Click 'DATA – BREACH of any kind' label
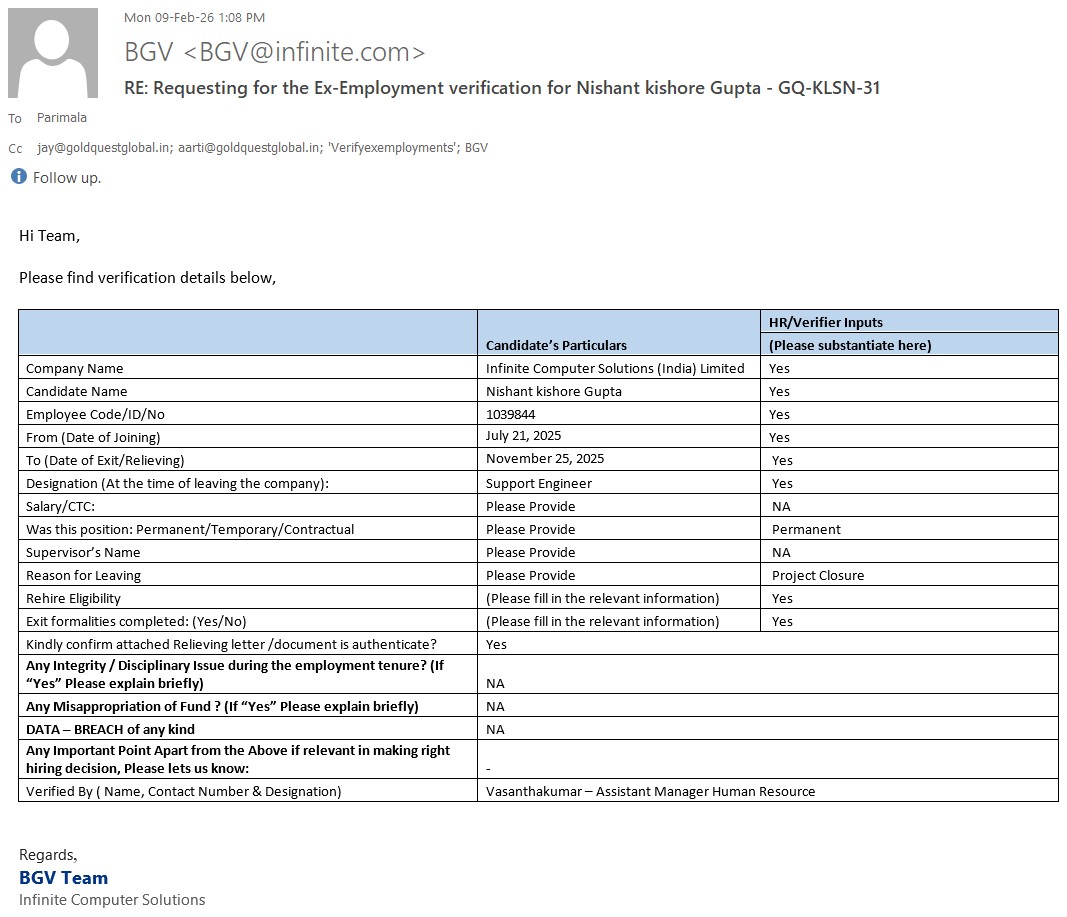Image resolution: width=1067 pixels, height=917 pixels. pos(110,729)
